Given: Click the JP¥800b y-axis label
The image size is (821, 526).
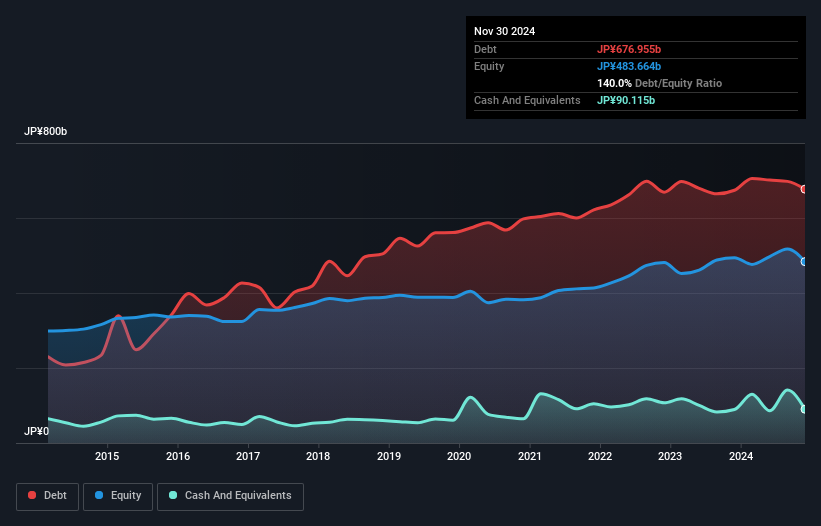Looking at the screenshot, I should pyautogui.click(x=46, y=131).
